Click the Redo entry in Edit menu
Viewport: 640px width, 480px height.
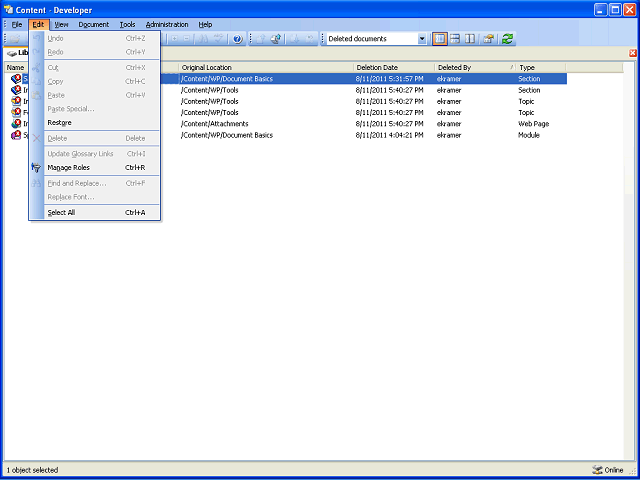click(x=95, y=52)
